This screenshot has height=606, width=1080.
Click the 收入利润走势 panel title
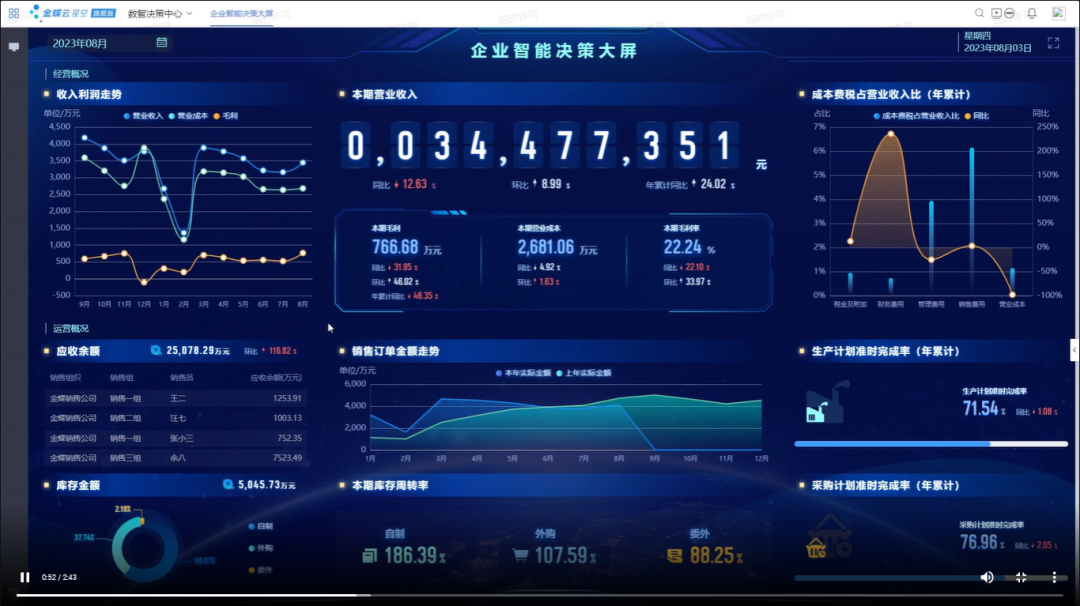[x=89, y=94]
